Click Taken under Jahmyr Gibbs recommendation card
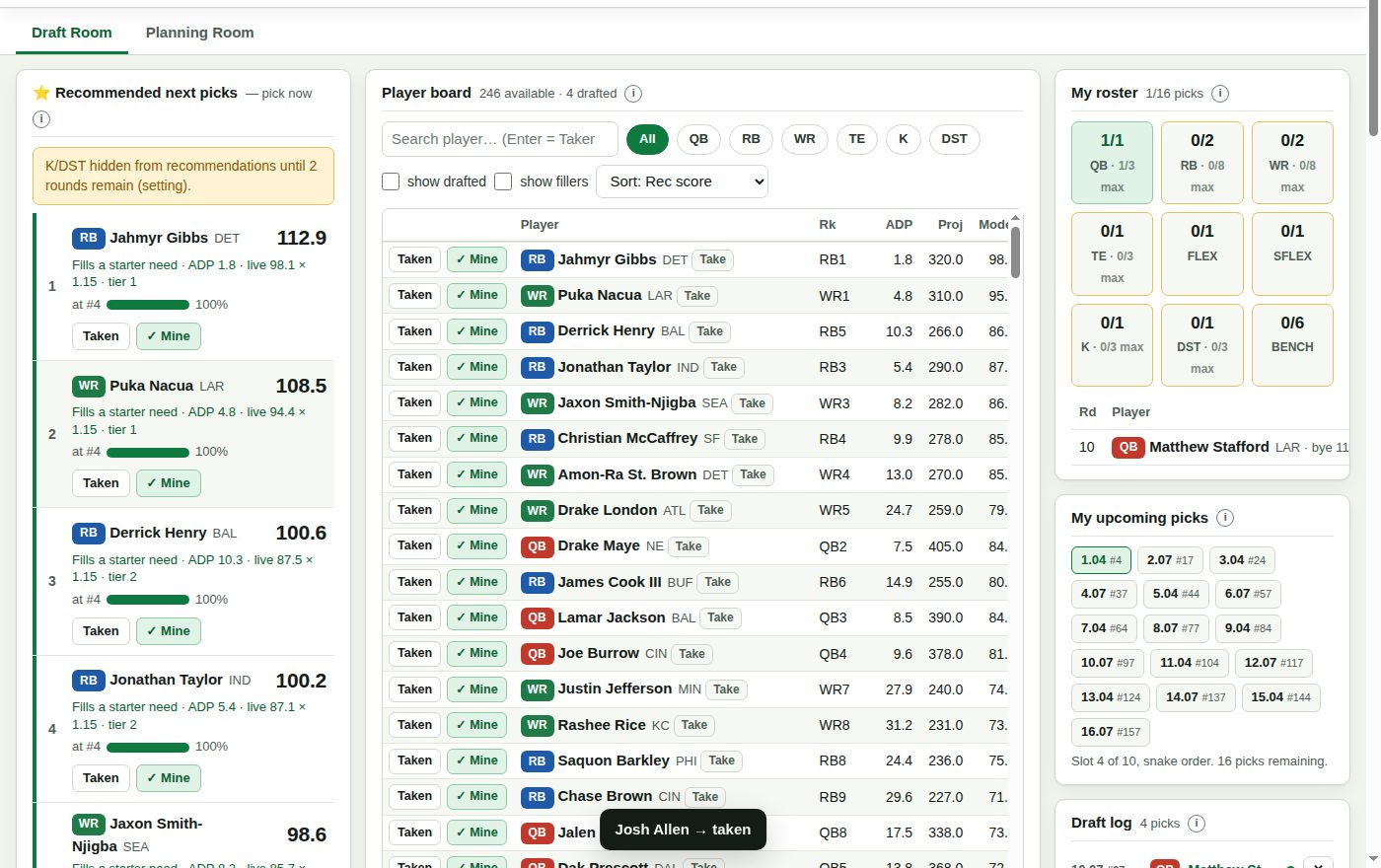This screenshot has width=1381, height=868. coord(101,336)
